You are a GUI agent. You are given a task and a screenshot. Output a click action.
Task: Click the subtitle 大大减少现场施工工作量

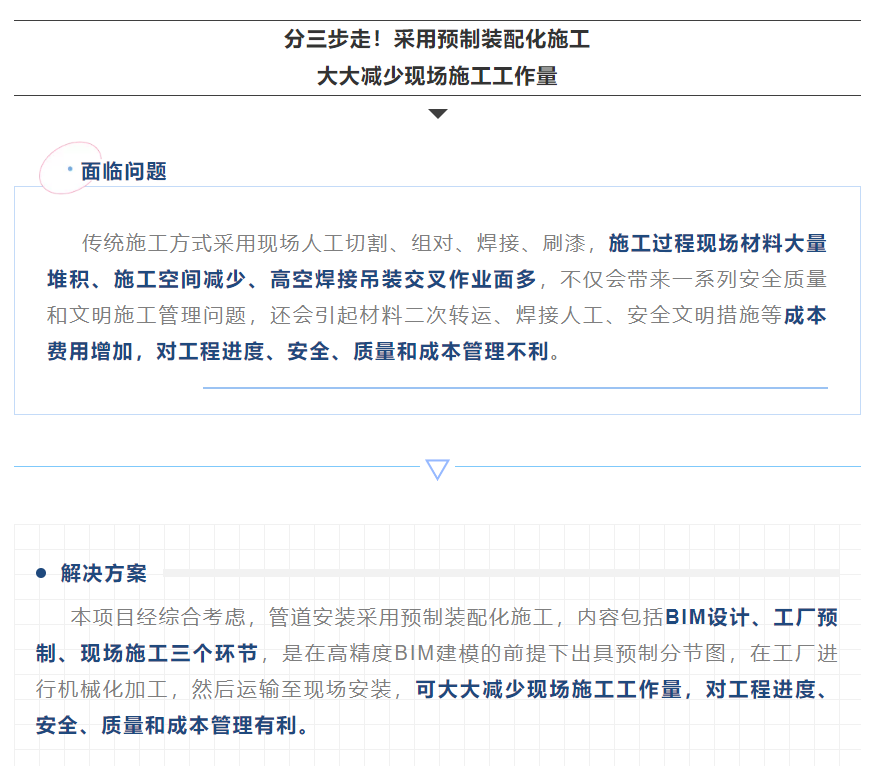[x=437, y=77]
